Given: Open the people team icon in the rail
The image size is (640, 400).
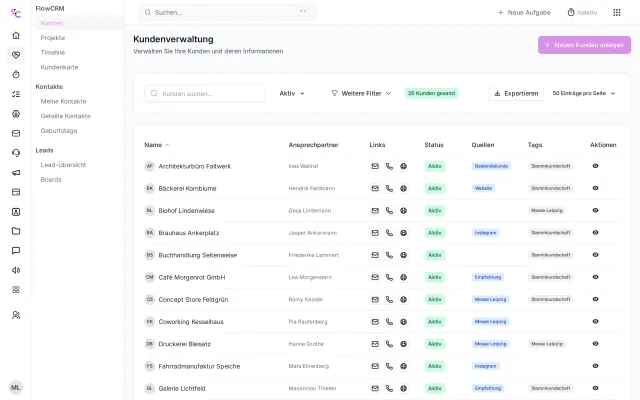Looking at the screenshot, I should pyautogui.click(x=16, y=315).
